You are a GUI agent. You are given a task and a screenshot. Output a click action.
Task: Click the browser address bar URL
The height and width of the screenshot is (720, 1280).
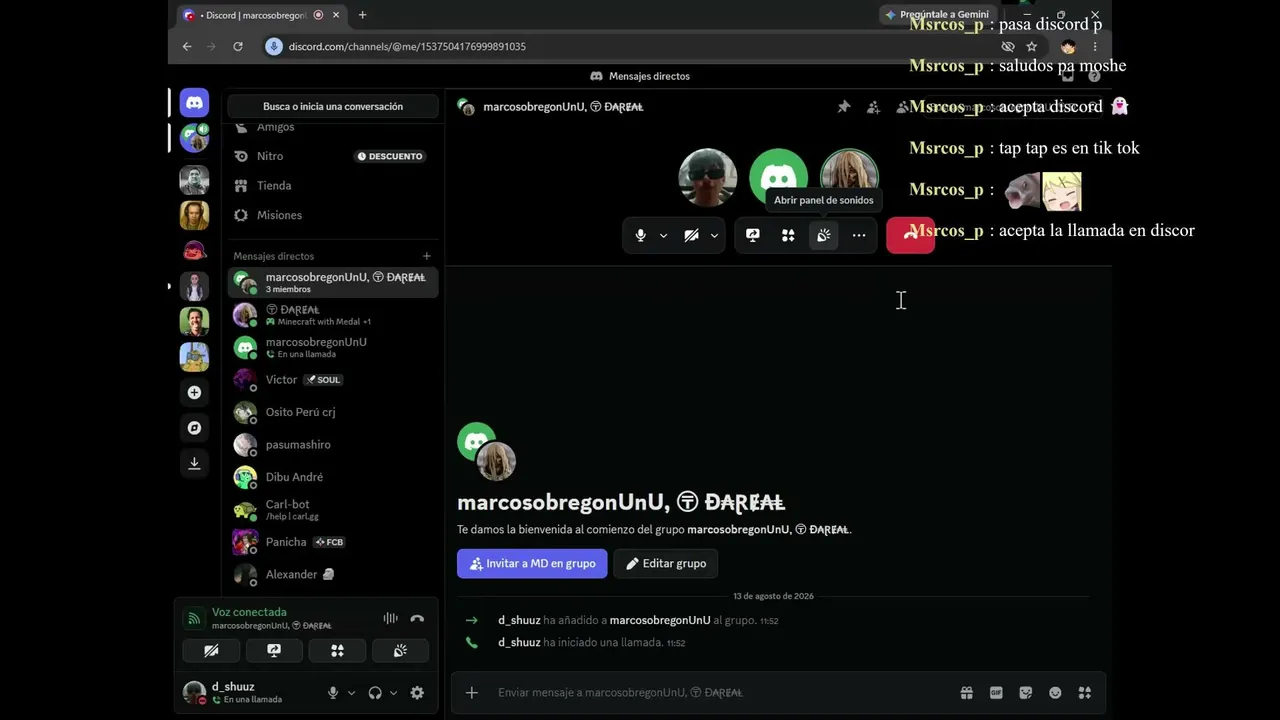[x=407, y=46]
